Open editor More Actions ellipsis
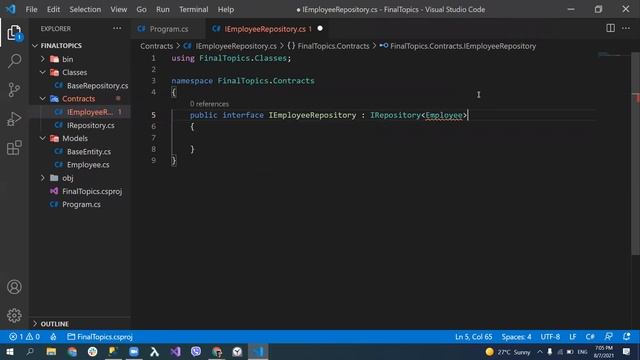Image resolution: width=640 pixels, height=360 pixels. click(x=626, y=28)
